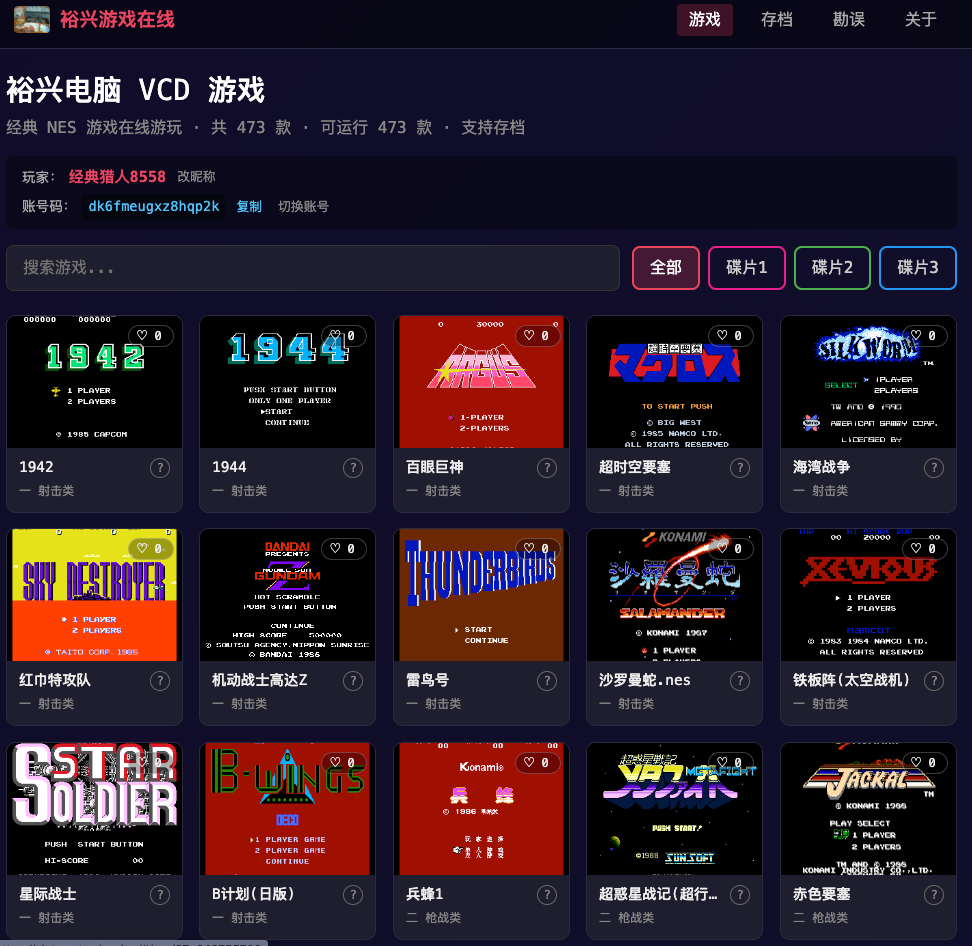Open Gundam Z game thumbnail
The width and height of the screenshot is (972, 946).
(x=288, y=595)
